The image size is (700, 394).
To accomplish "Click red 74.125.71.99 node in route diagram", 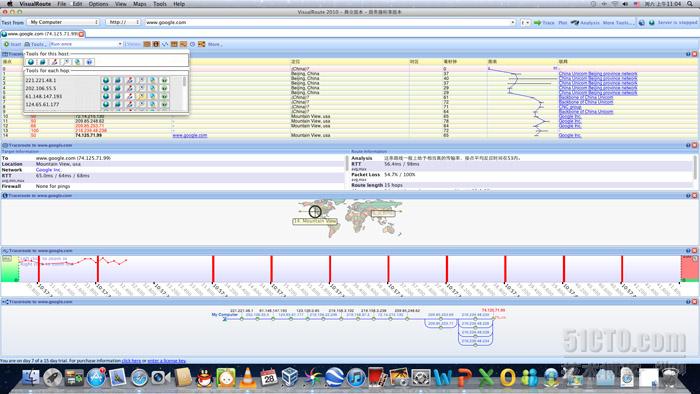I will pyautogui.click(x=493, y=310).
